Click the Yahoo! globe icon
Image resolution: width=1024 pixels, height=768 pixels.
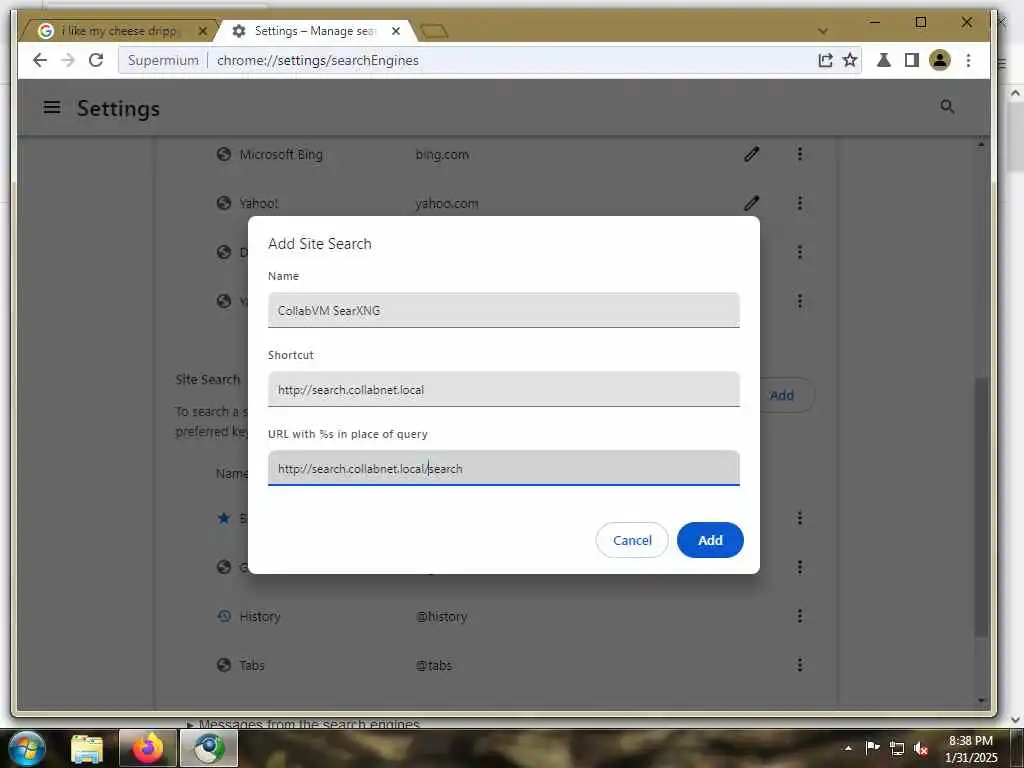(x=224, y=203)
